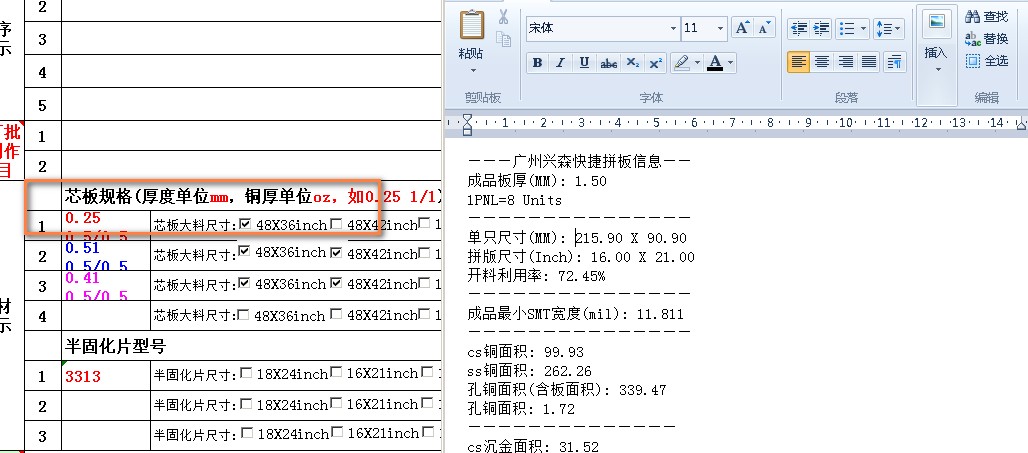Click the Grow font button

(x=742, y=28)
